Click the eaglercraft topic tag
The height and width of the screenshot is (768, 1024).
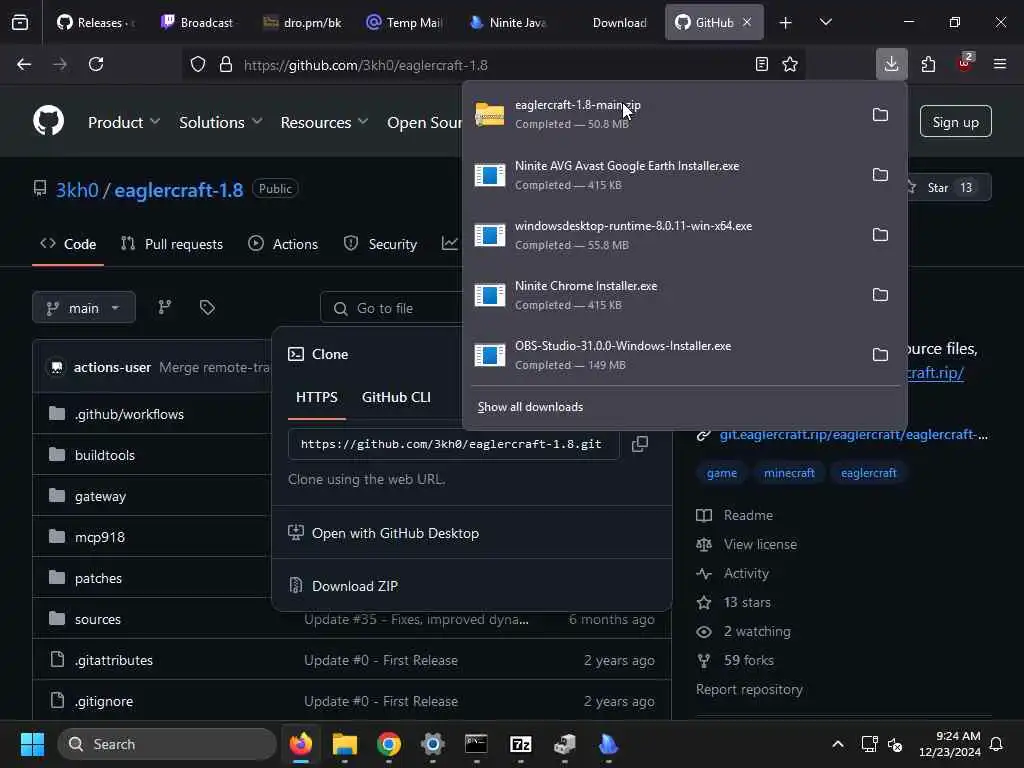[869, 473]
